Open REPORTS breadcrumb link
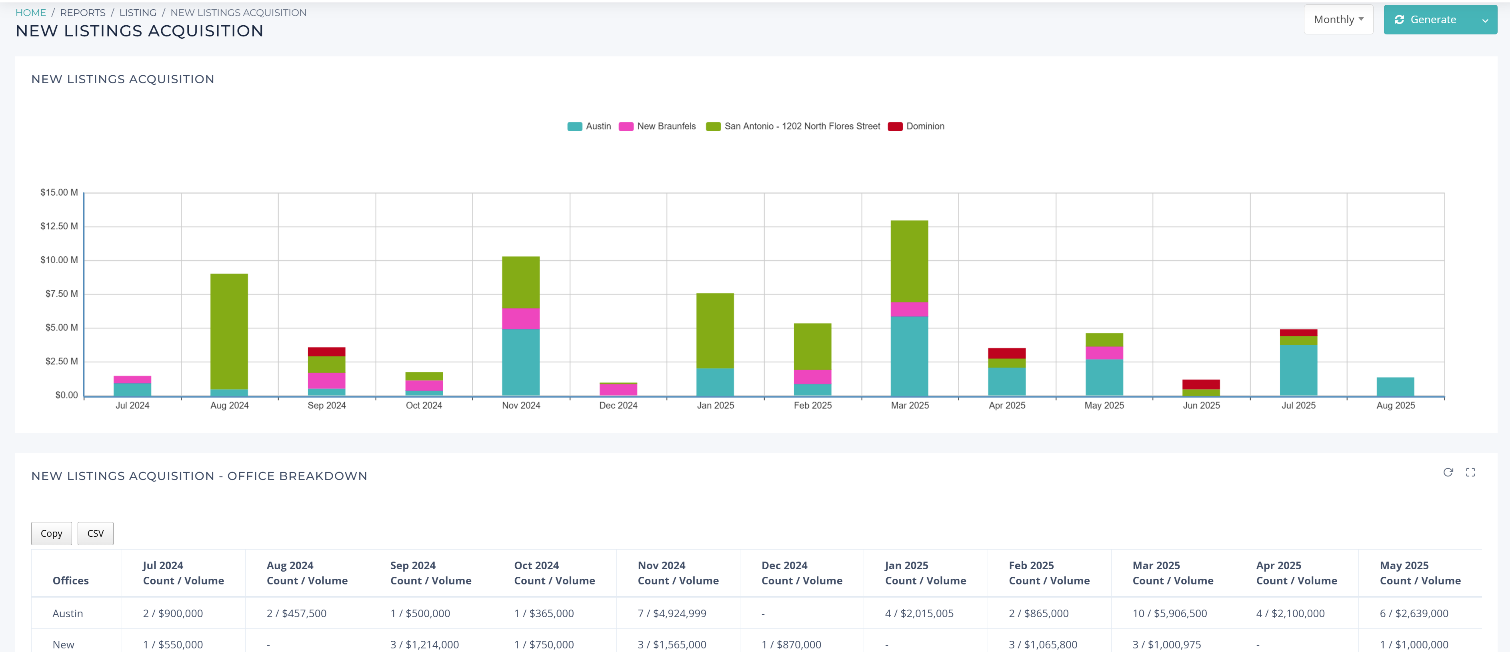The width and height of the screenshot is (1510, 652). 82,13
